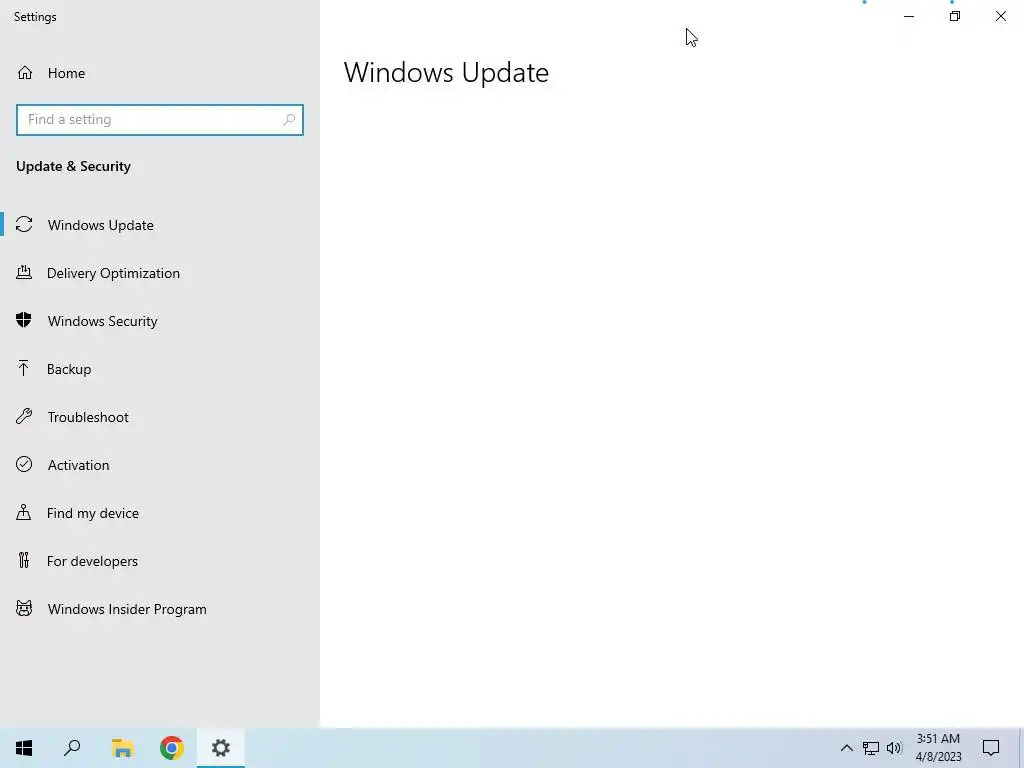The image size is (1024, 768).
Task: Click the Windows Security shield icon
Action: [x=24, y=320]
